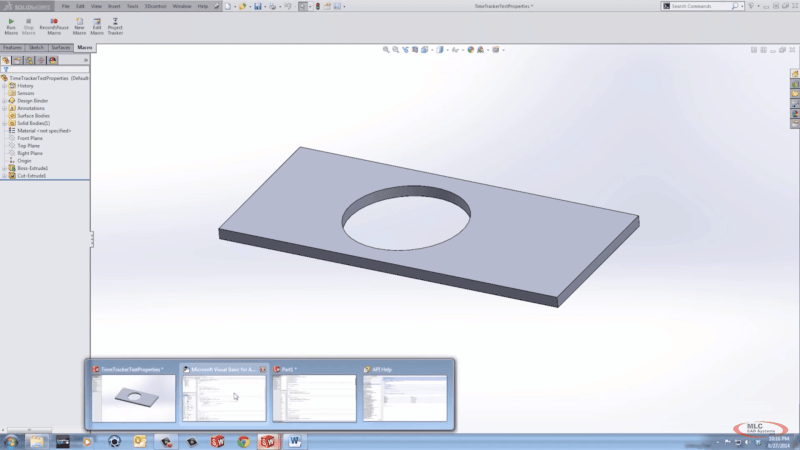The width and height of the screenshot is (800, 450).
Task: Open the View menu
Action: point(96,6)
